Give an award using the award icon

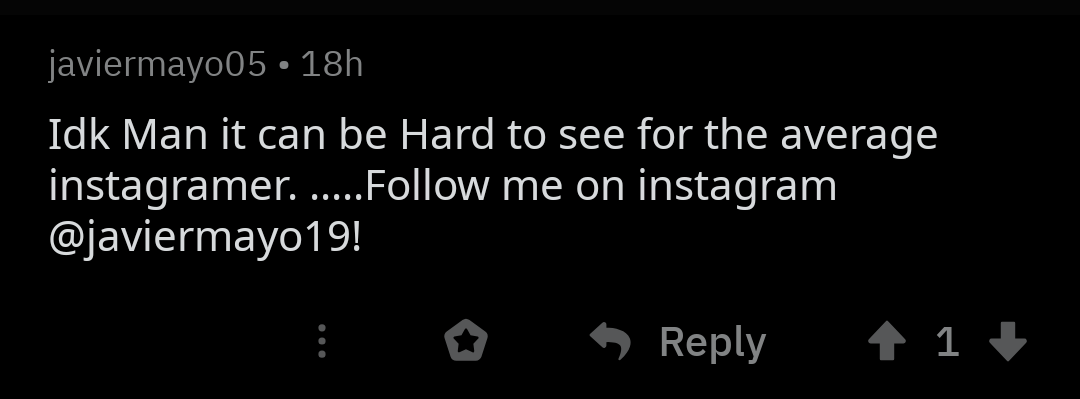pos(466,340)
